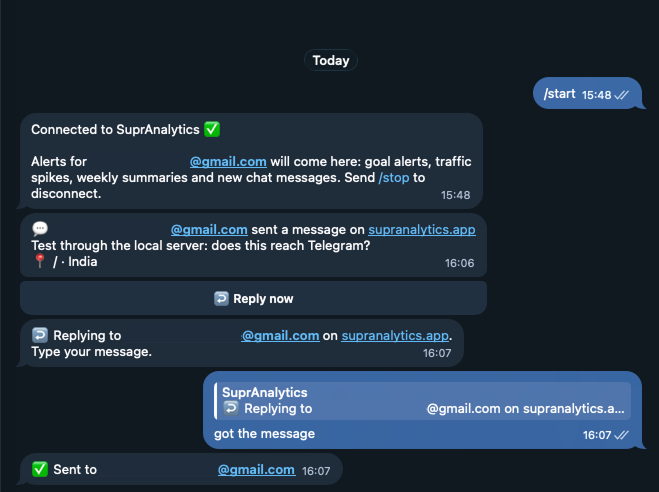Open supranalytics.app link in Replying to message

pyautogui.click(x=395, y=336)
